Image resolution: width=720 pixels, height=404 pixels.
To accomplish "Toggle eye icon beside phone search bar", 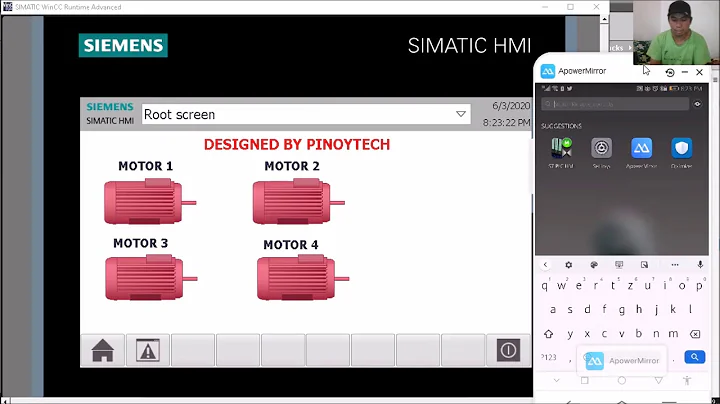I will [x=698, y=104].
